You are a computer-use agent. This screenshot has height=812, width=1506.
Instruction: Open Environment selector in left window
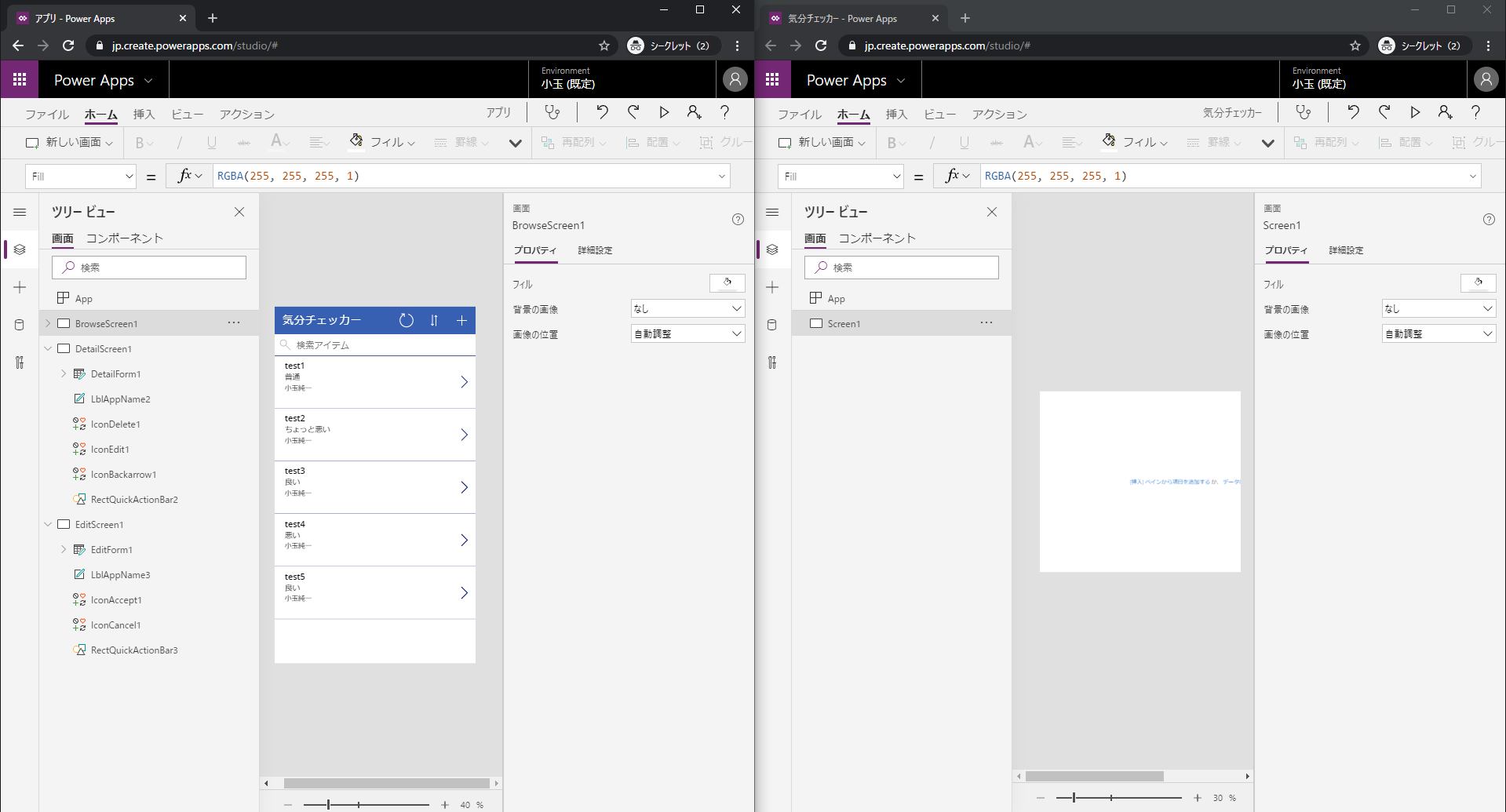point(568,78)
